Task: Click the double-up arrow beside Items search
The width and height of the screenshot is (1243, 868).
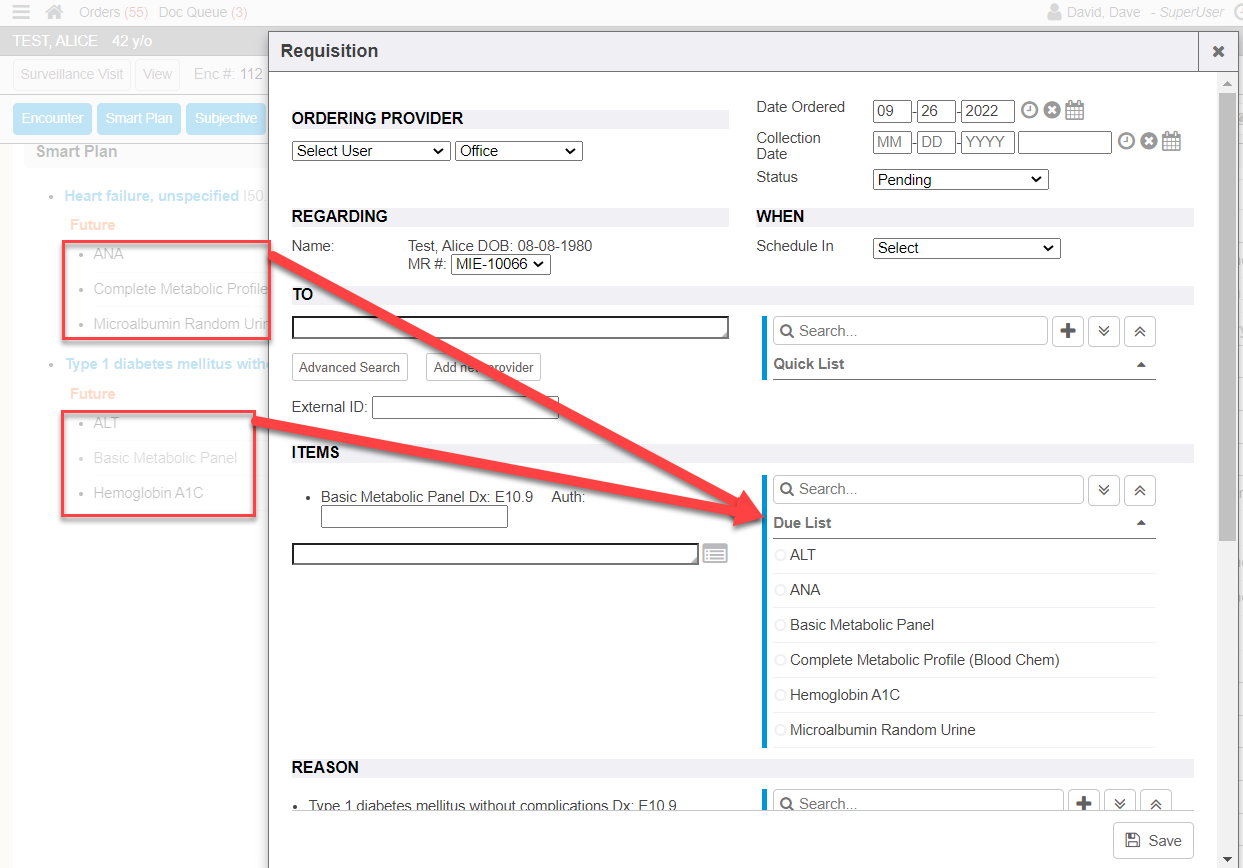Action: [1140, 490]
